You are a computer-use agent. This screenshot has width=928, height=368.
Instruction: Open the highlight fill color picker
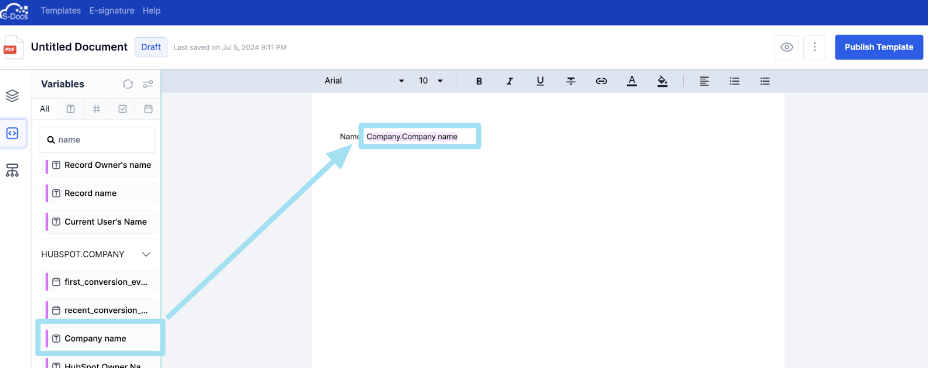pos(662,81)
